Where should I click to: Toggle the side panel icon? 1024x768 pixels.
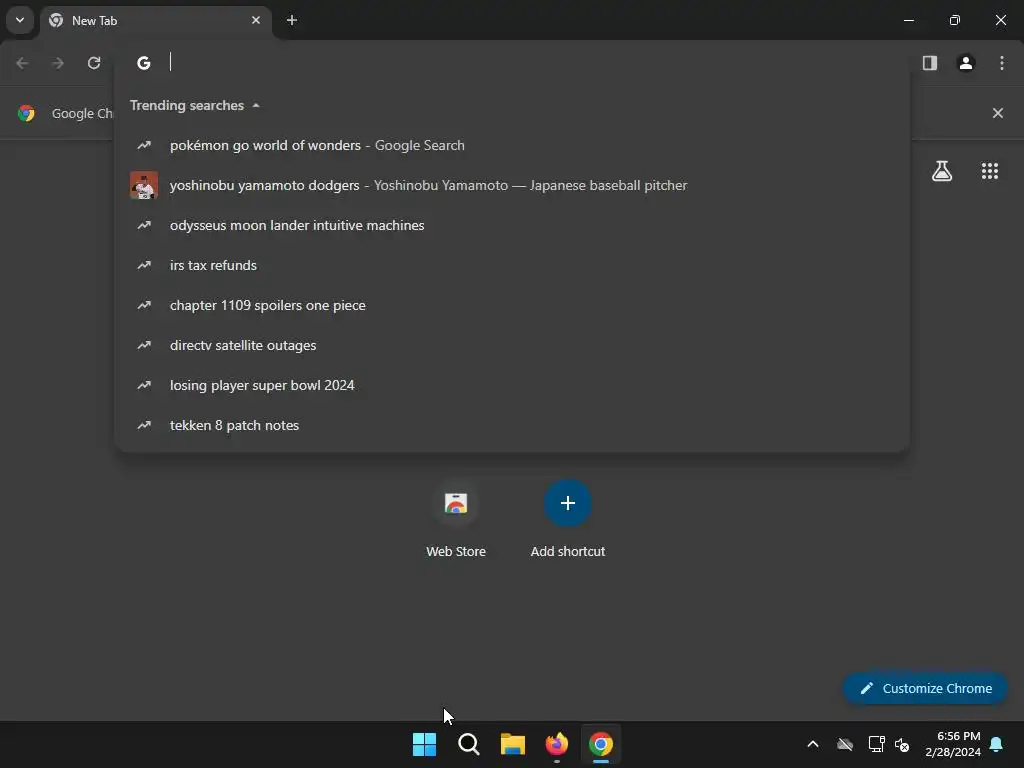(x=929, y=63)
